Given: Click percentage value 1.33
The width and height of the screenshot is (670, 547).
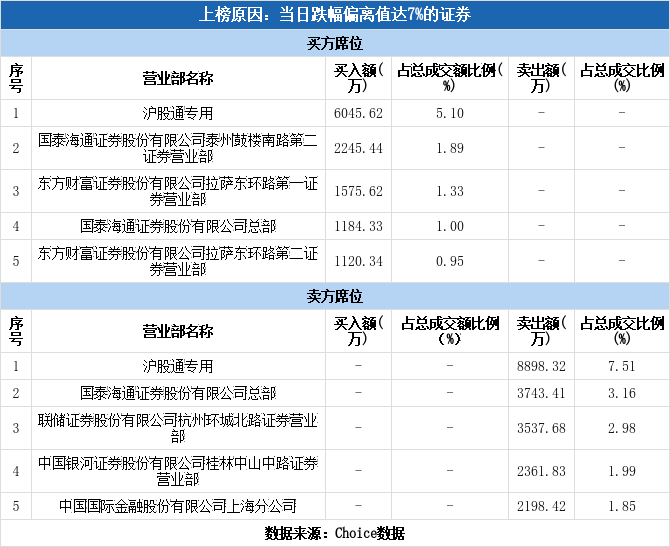Looking at the screenshot, I should tap(450, 191).
